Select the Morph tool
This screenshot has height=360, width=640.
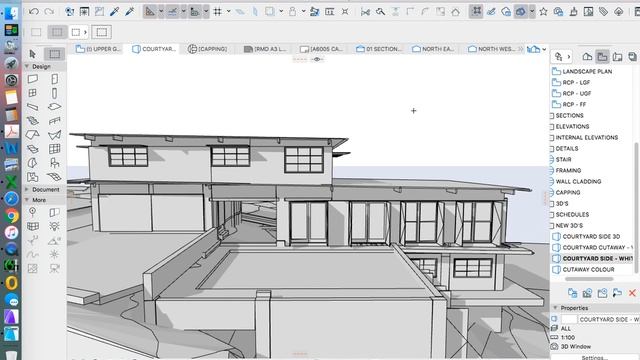(33, 163)
